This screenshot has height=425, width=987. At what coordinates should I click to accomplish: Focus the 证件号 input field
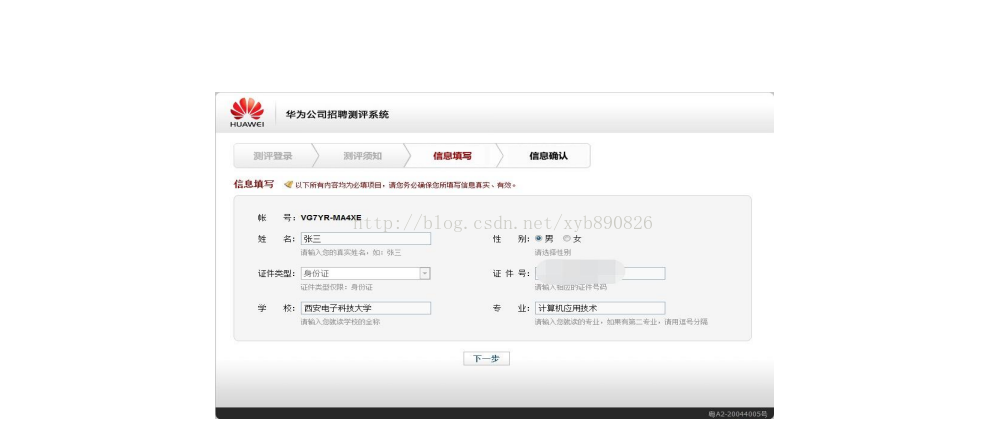coord(600,273)
